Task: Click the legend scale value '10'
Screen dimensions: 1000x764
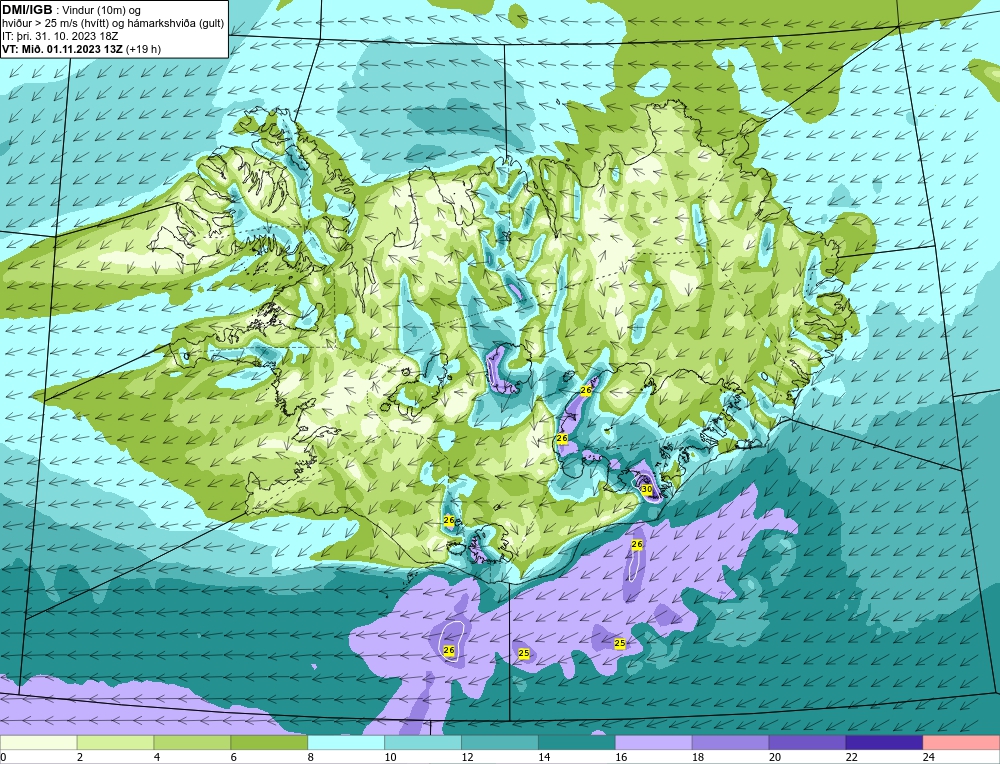Action: [390, 757]
